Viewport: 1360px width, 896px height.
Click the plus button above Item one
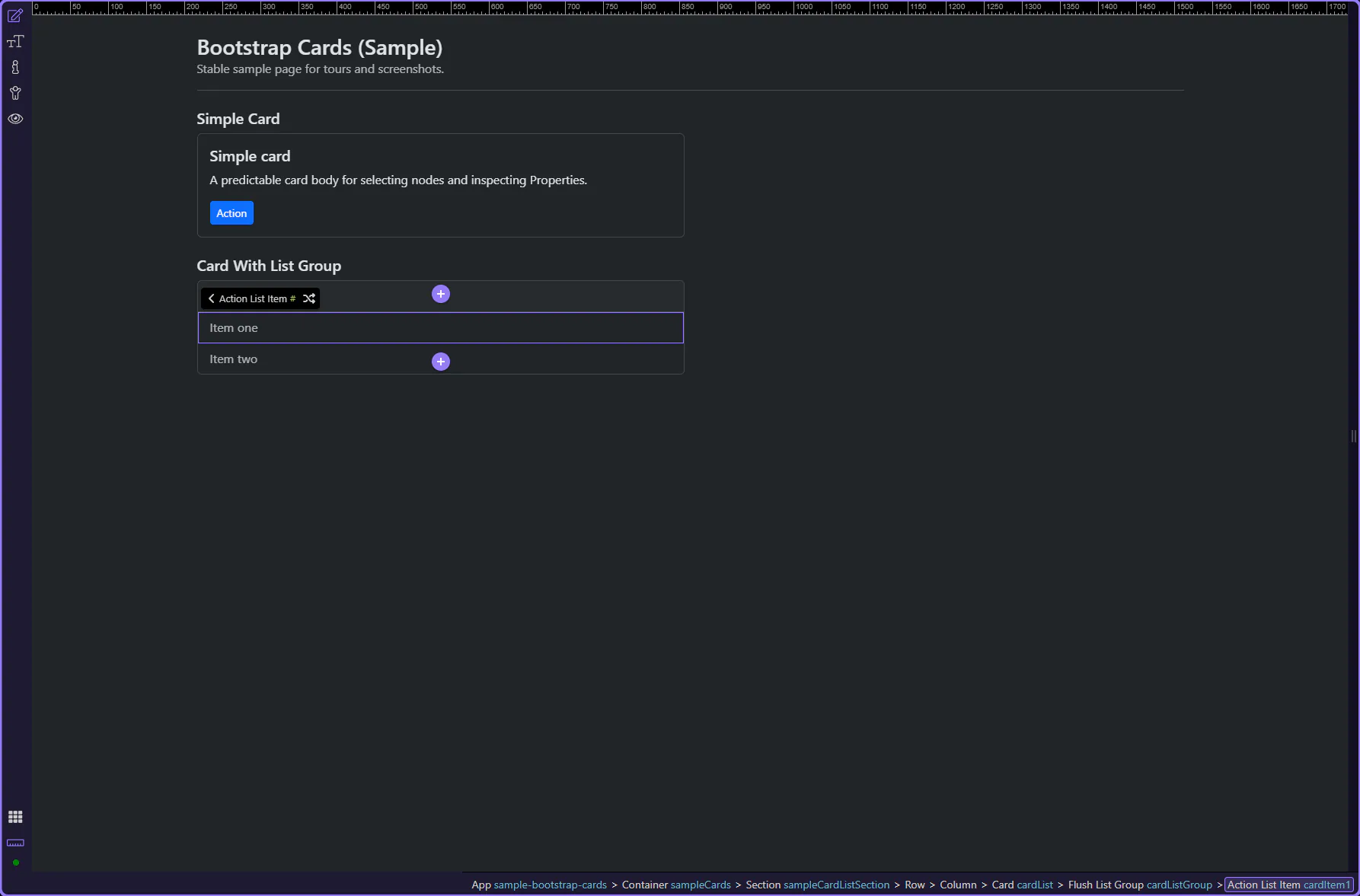click(x=440, y=294)
